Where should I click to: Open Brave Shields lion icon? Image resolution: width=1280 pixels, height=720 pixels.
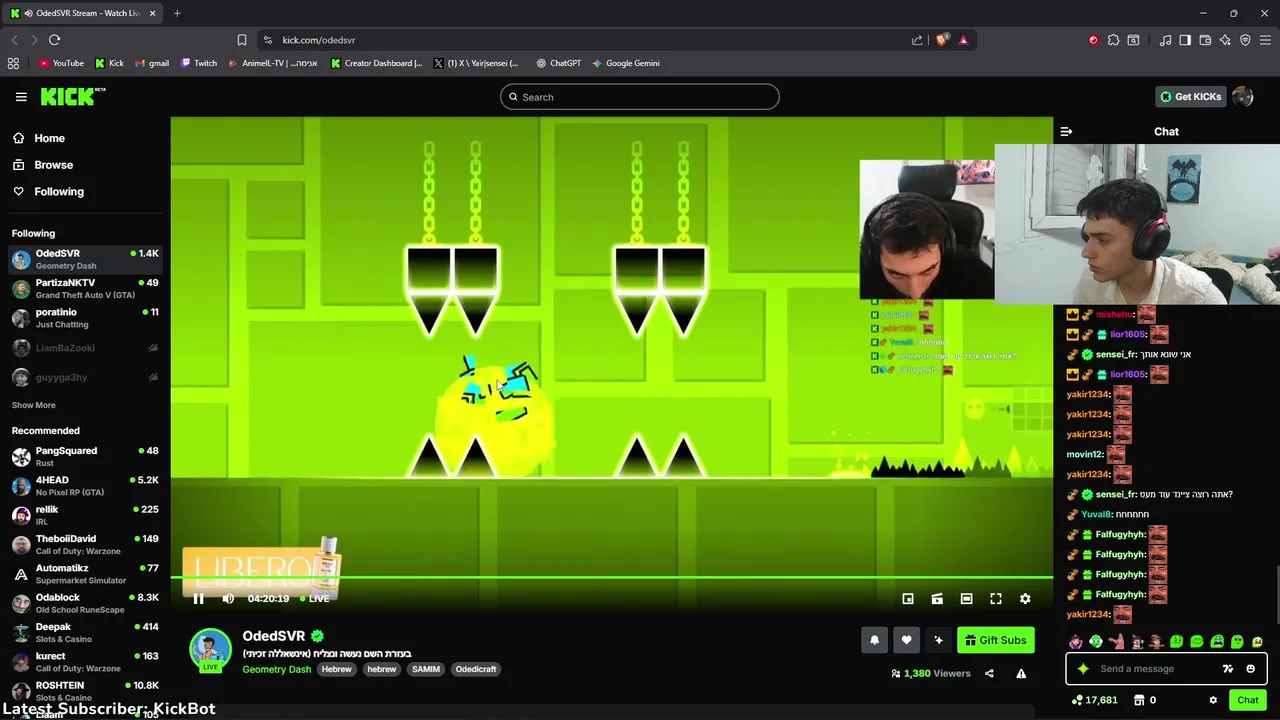coord(942,40)
